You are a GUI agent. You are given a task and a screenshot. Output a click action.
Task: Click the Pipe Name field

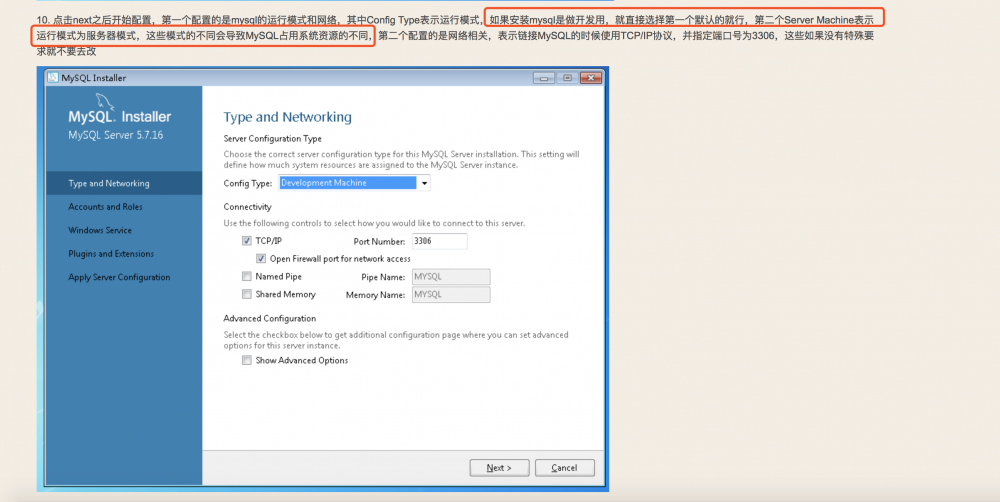pyautogui.click(x=451, y=277)
